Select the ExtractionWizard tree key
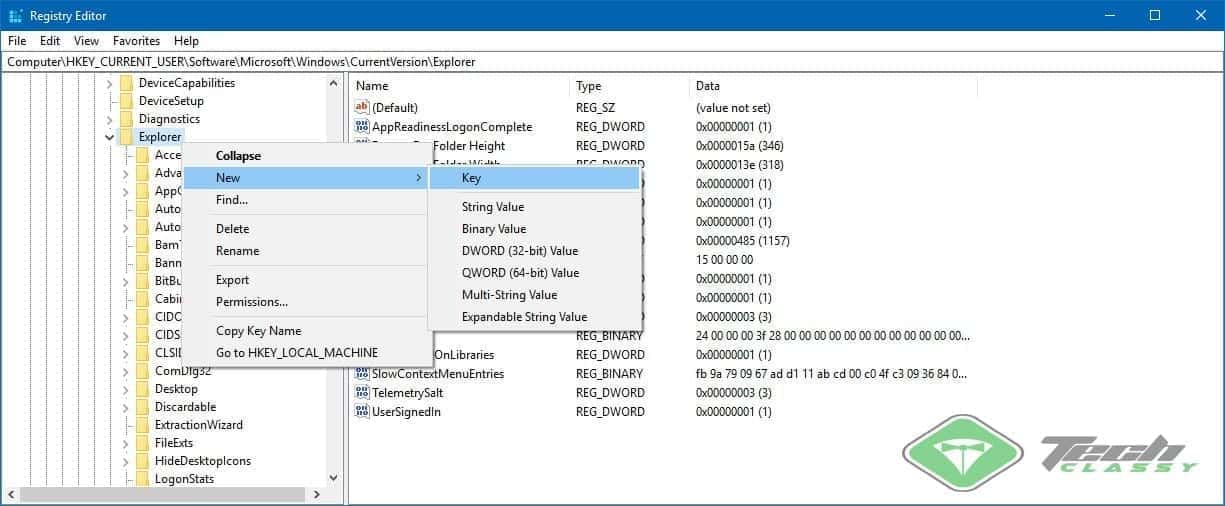The height and width of the screenshot is (506, 1225). [199, 425]
